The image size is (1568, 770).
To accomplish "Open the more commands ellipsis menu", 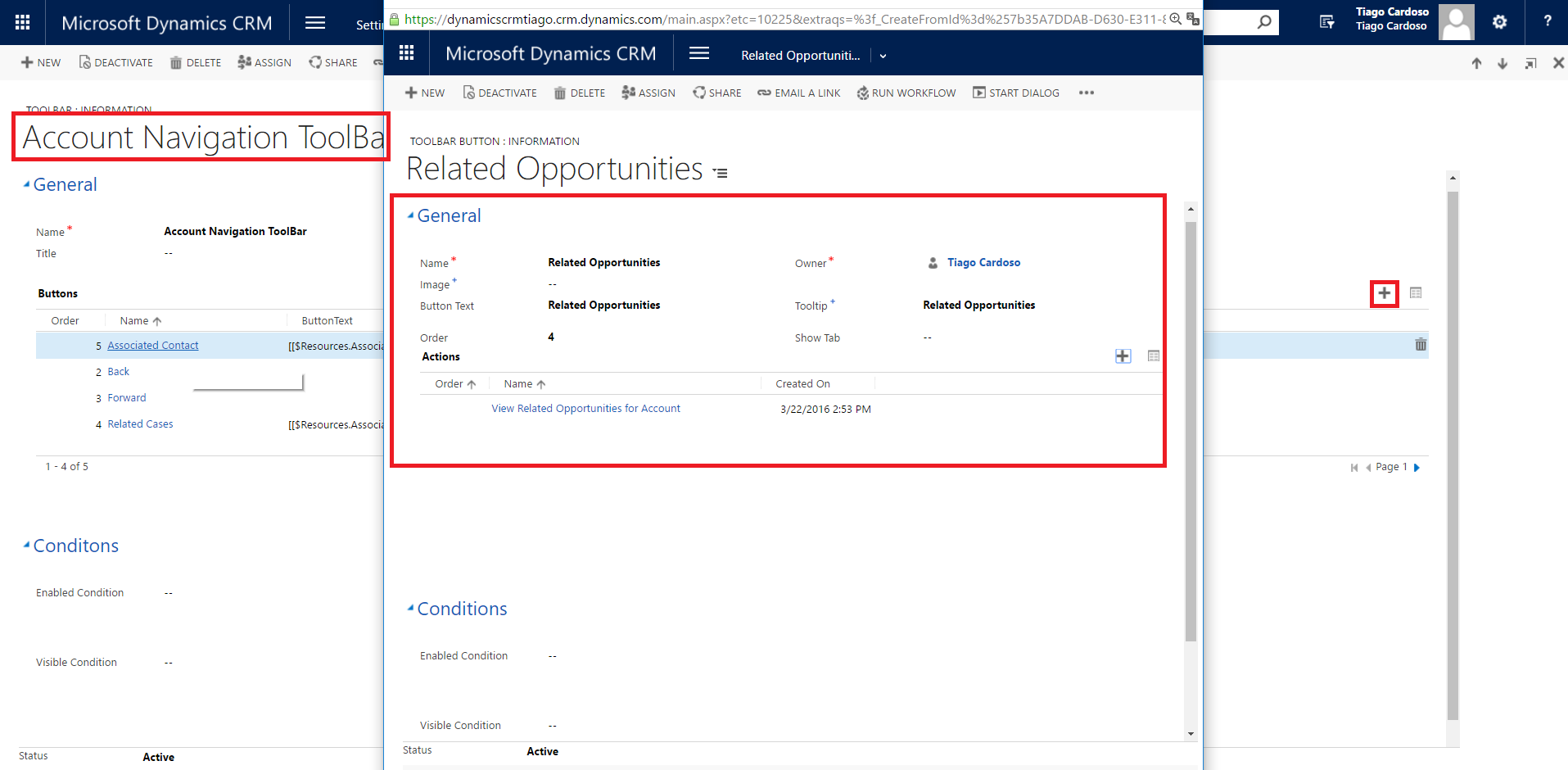I will click(x=1086, y=93).
